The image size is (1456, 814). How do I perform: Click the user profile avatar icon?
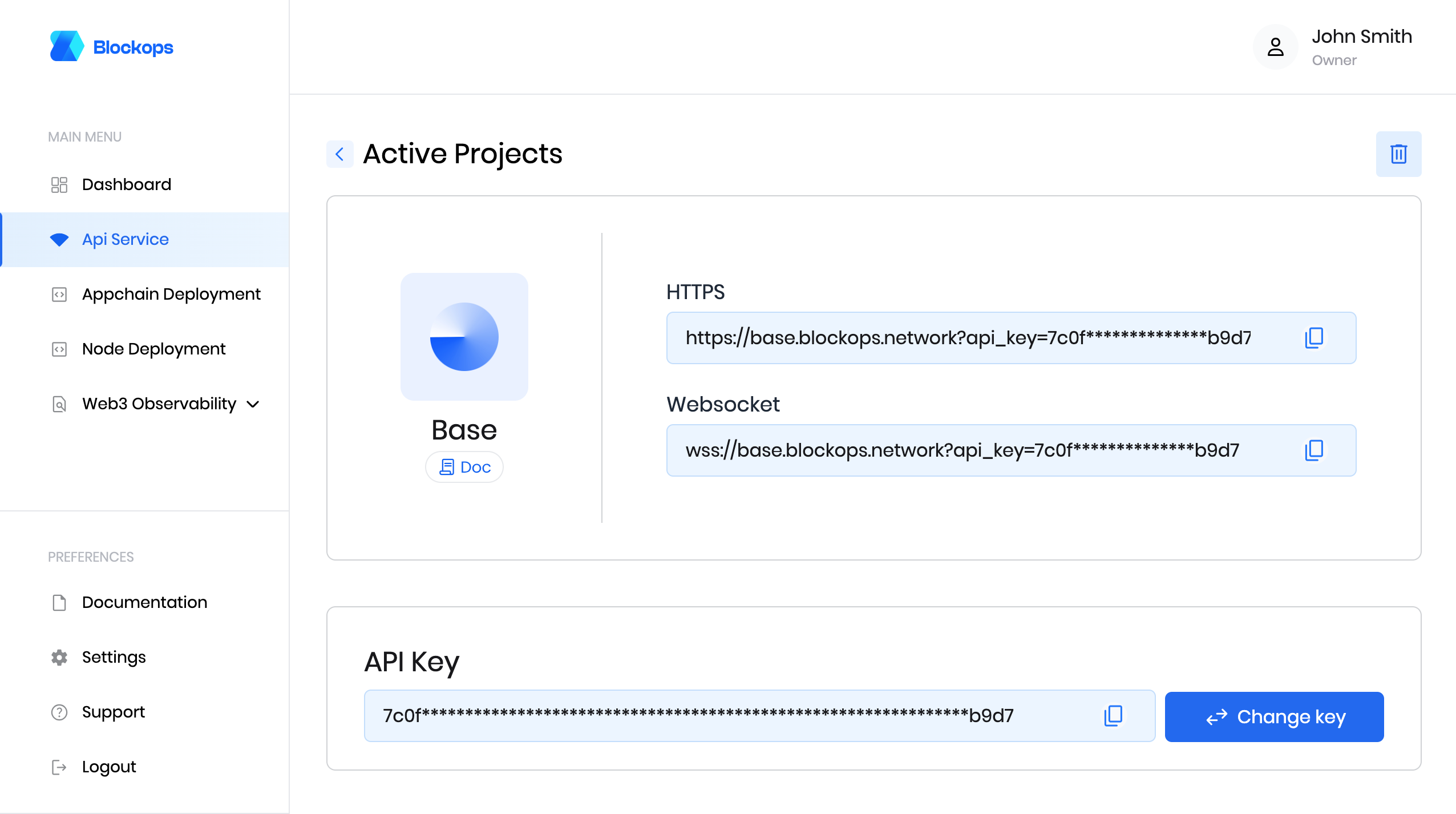point(1276,47)
